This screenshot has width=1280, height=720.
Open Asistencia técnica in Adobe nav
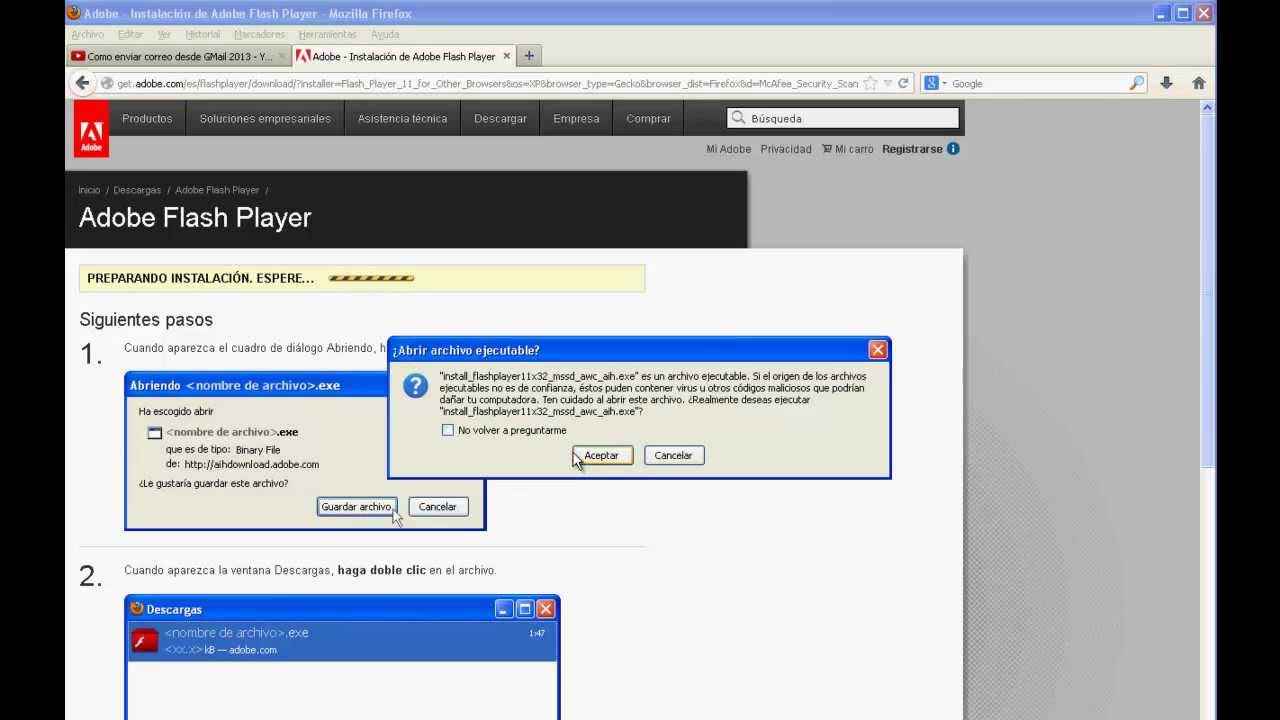pos(403,118)
